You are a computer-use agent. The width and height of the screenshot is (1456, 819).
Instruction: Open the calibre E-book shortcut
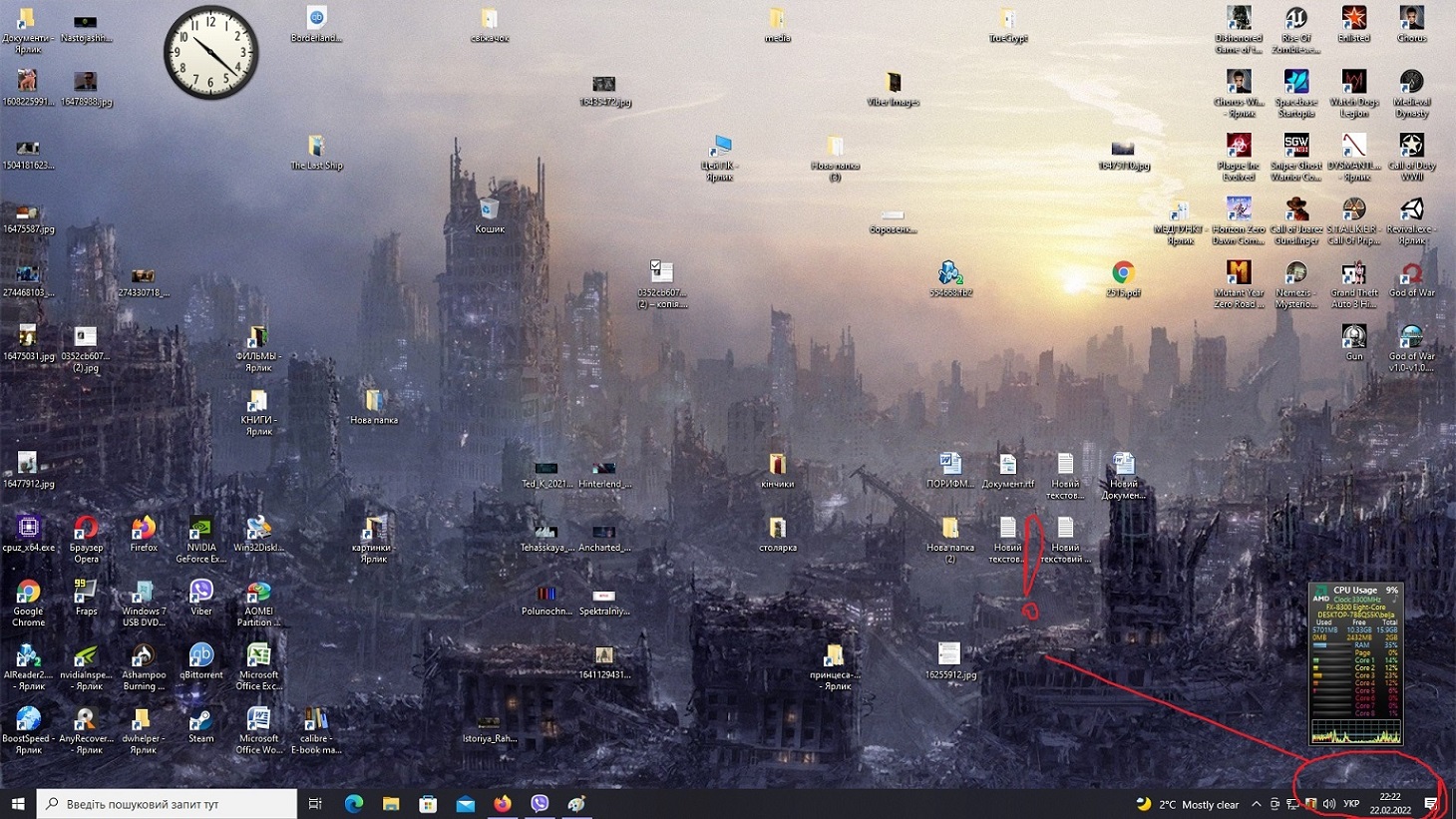coord(316,731)
